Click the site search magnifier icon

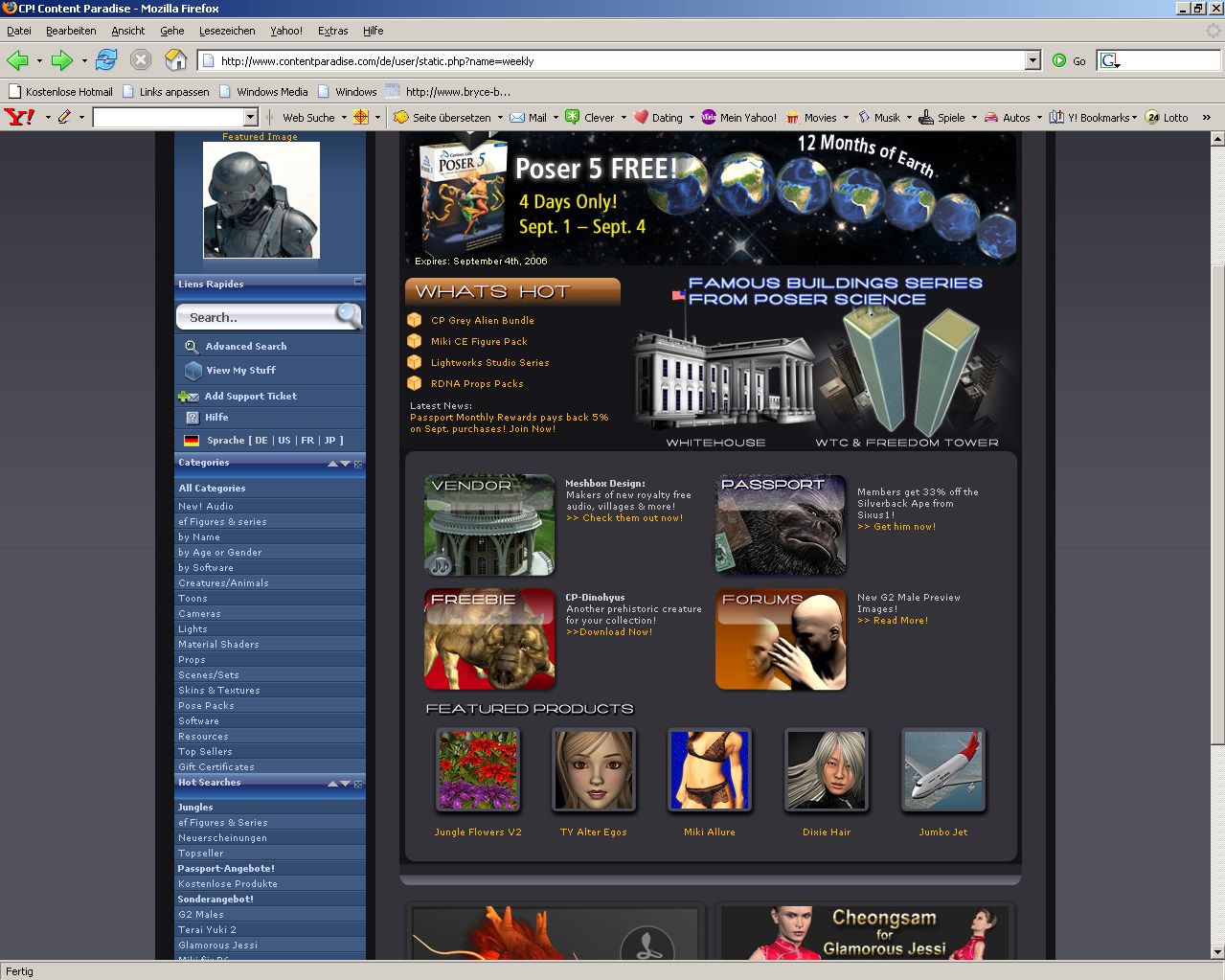(348, 315)
